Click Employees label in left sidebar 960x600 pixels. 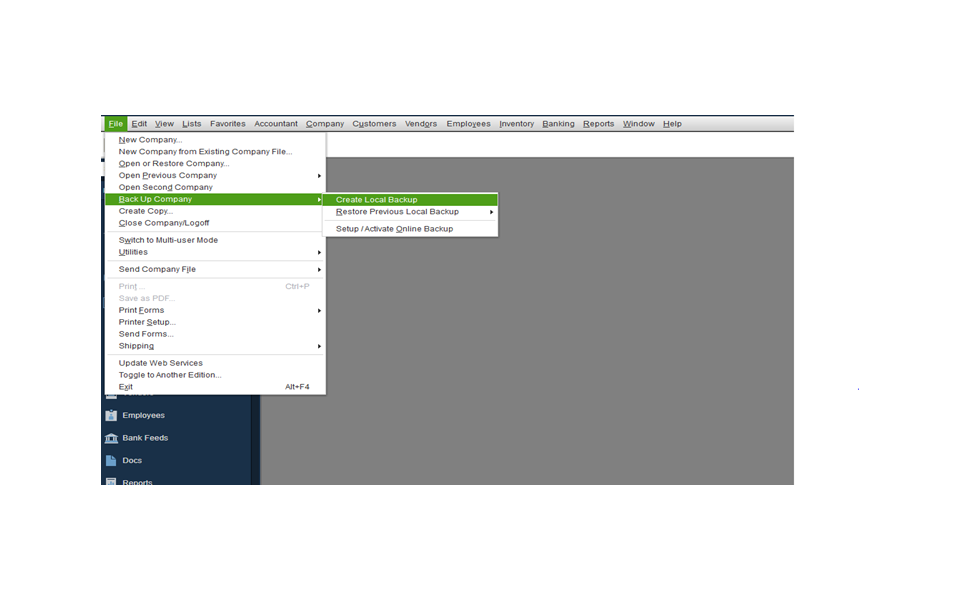pos(143,415)
